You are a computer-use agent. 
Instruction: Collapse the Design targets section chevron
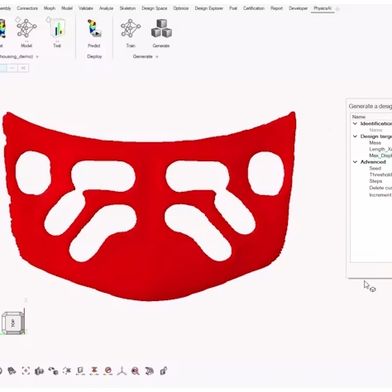click(355, 136)
